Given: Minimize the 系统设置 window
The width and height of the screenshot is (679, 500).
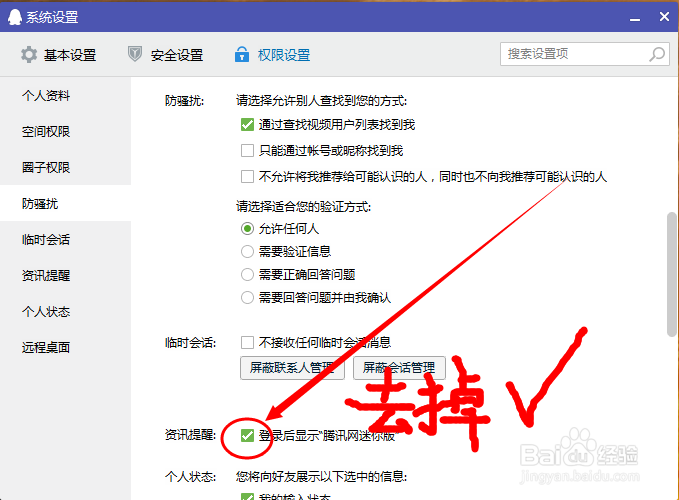Looking at the screenshot, I should click(635, 18).
